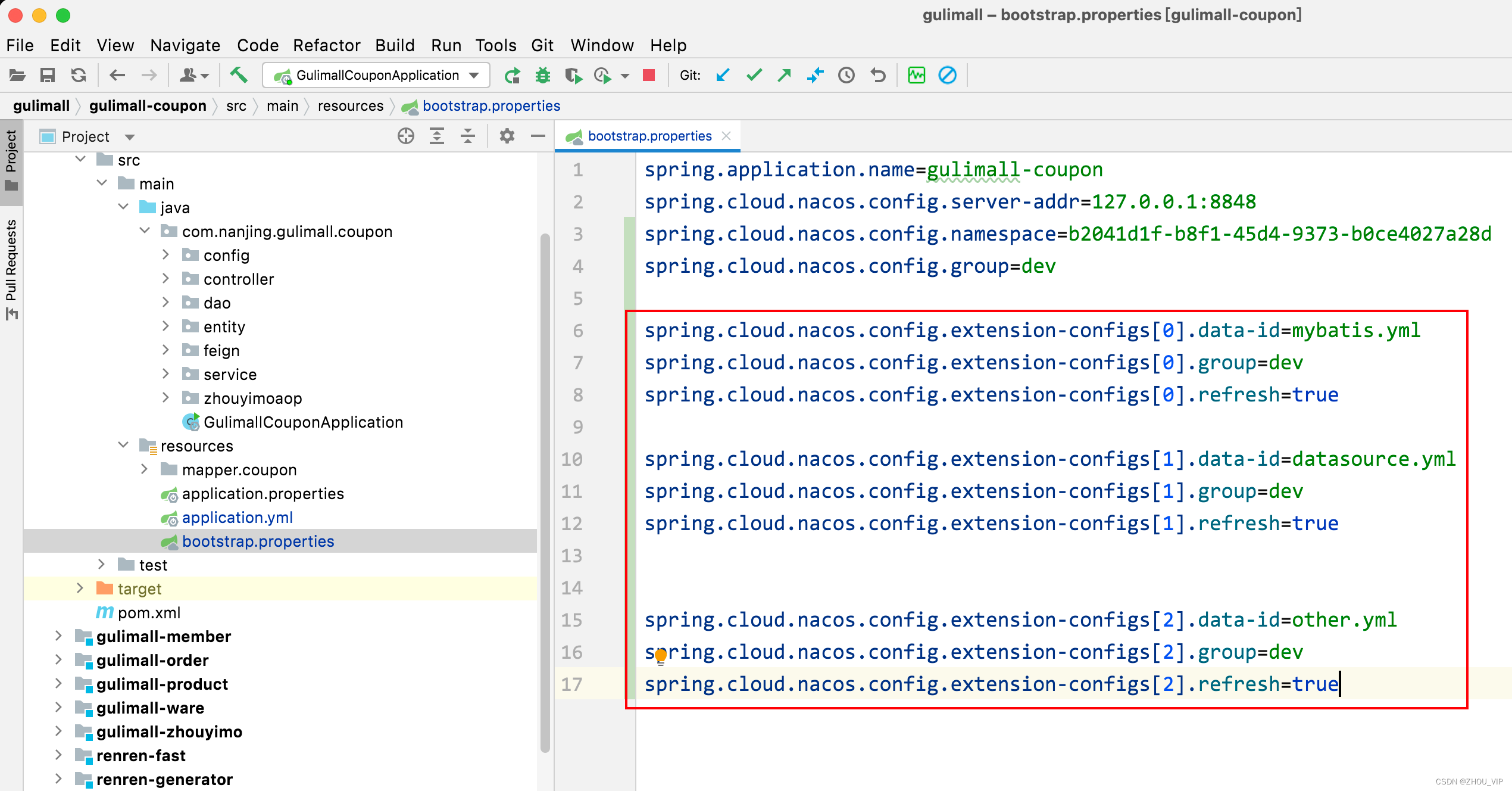Hide the Project panel minus icon
The width and height of the screenshot is (1512, 791).
538,136
